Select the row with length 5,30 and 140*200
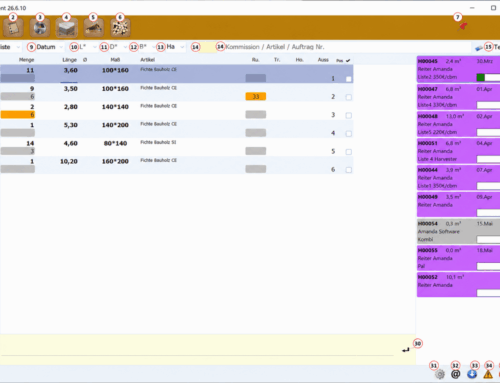The height and width of the screenshot is (383, 500). (x=176, y=129)
